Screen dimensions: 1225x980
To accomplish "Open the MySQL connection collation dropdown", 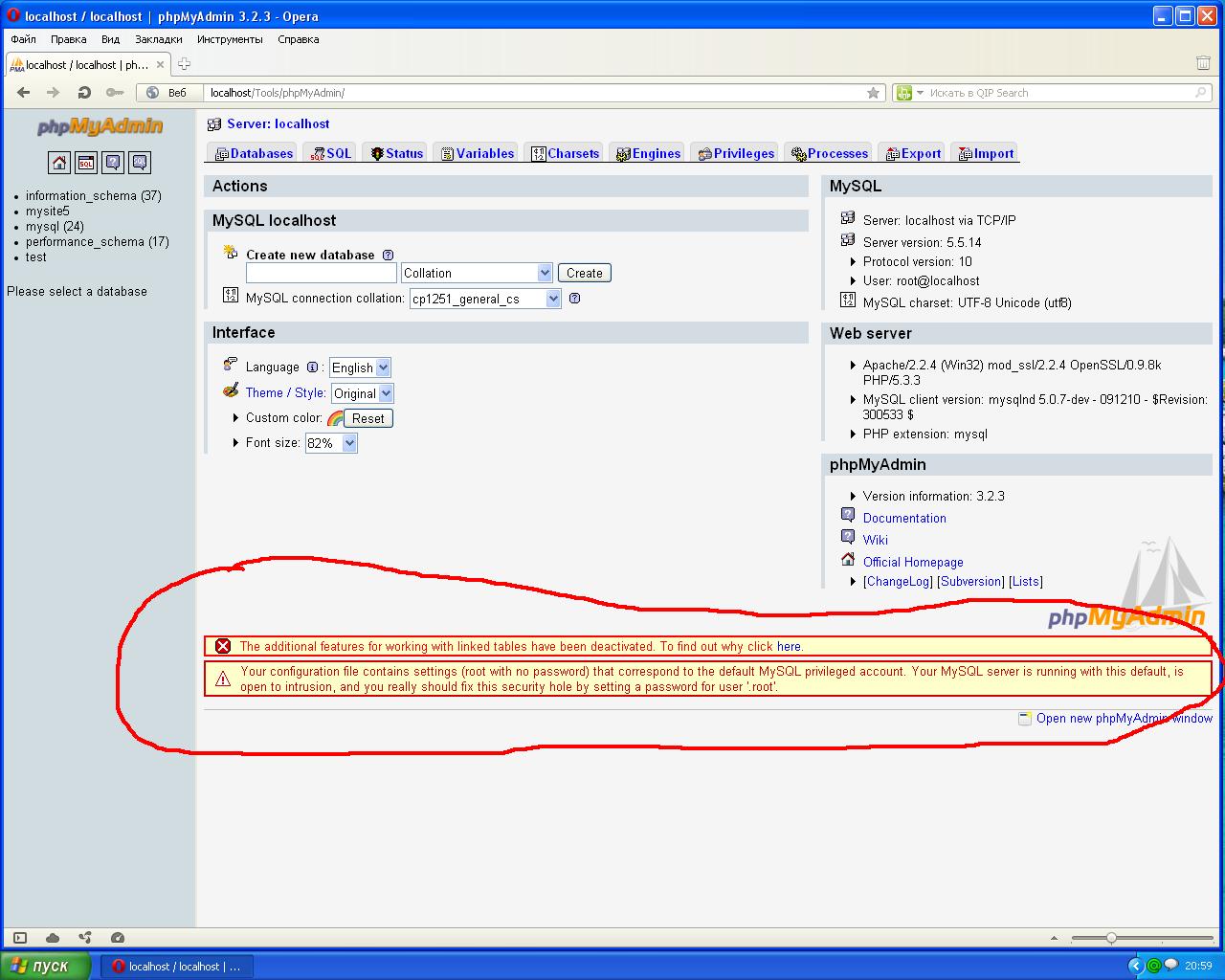I will coord(485,299).
